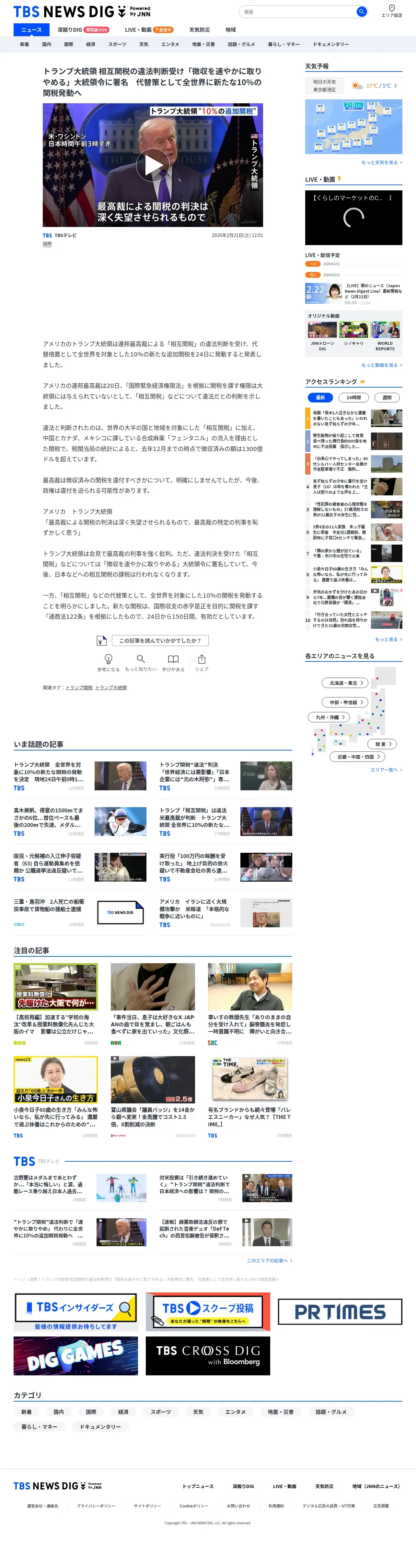Open スポーツ in sub navigation bar

[117, 44]
